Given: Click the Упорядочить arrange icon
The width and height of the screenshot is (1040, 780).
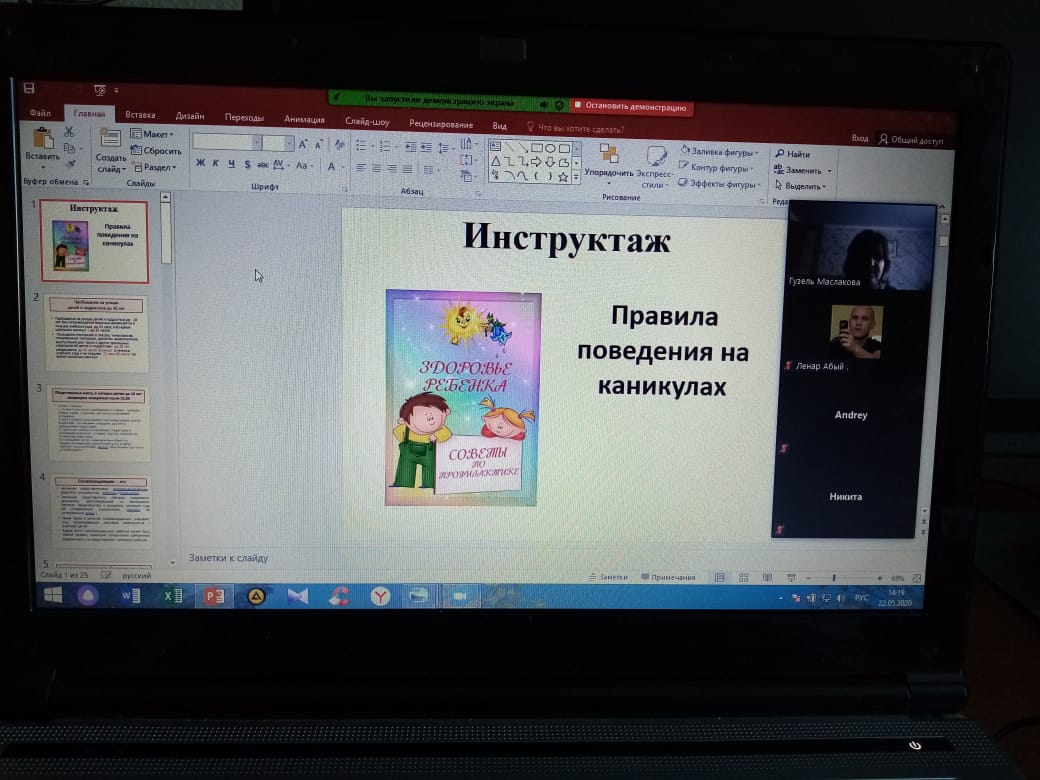Looking at the screenshot, I should click(x=608, y=154).
